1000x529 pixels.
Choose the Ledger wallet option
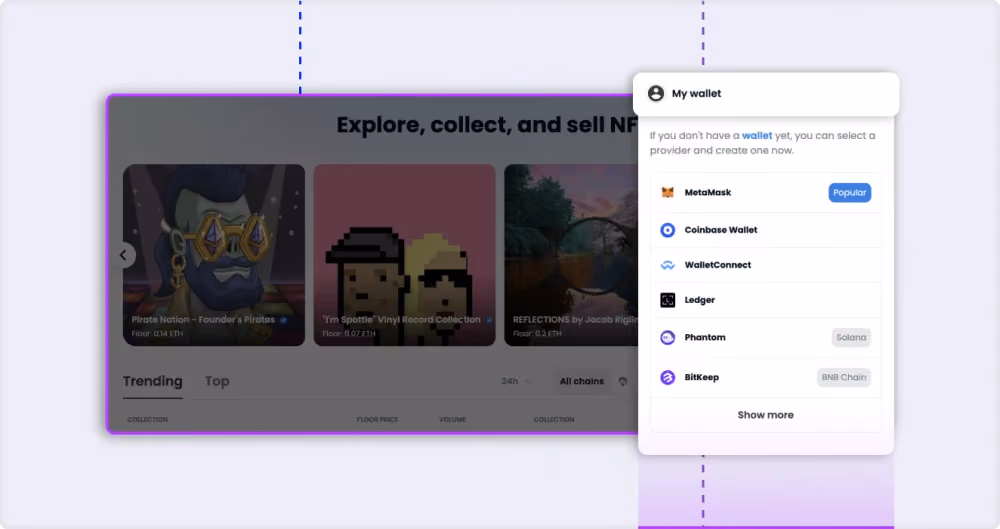765,300
